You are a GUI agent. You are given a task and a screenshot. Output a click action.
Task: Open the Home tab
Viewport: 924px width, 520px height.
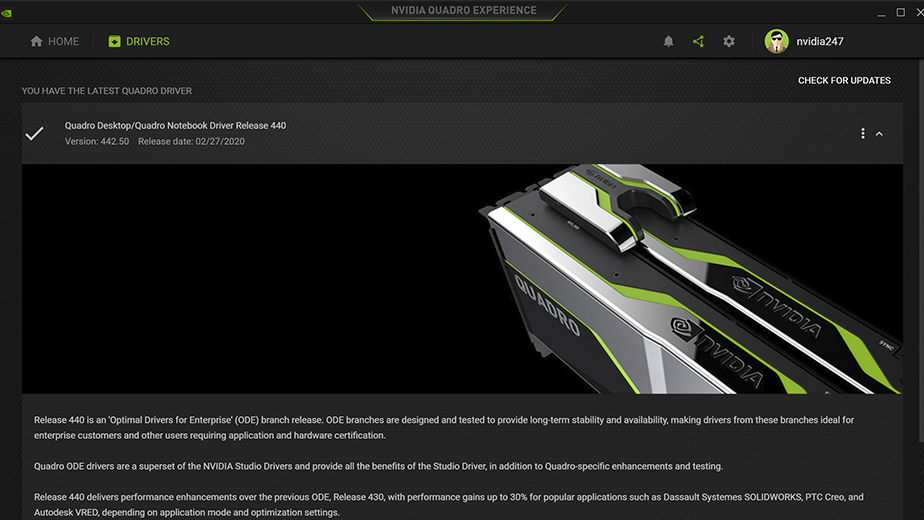pyautogui.click(x=54, y=41)
